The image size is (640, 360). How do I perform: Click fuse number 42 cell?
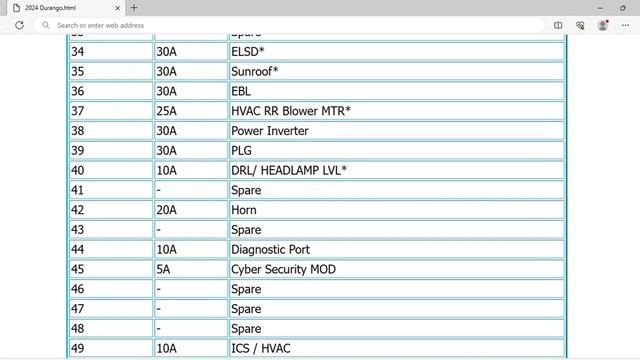111,210
